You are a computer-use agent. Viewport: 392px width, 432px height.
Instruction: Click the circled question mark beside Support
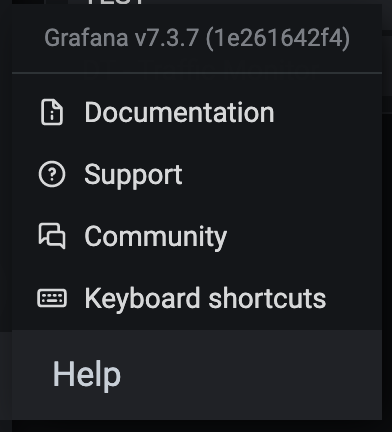[52, 174]
